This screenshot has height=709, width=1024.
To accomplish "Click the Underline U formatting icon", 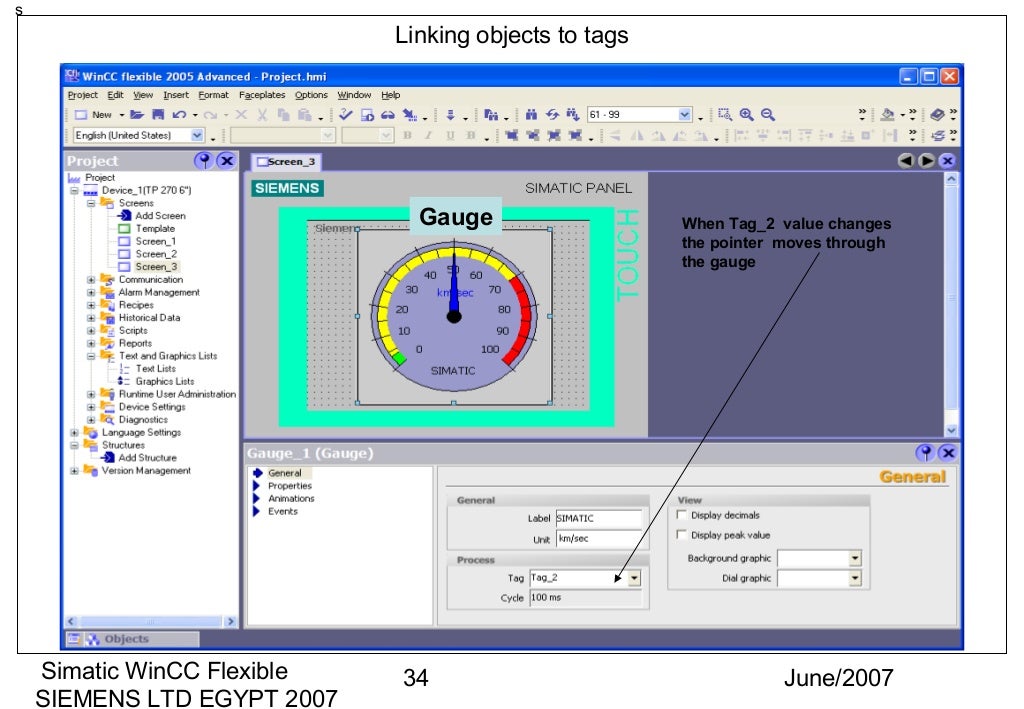I will [450, 135].
